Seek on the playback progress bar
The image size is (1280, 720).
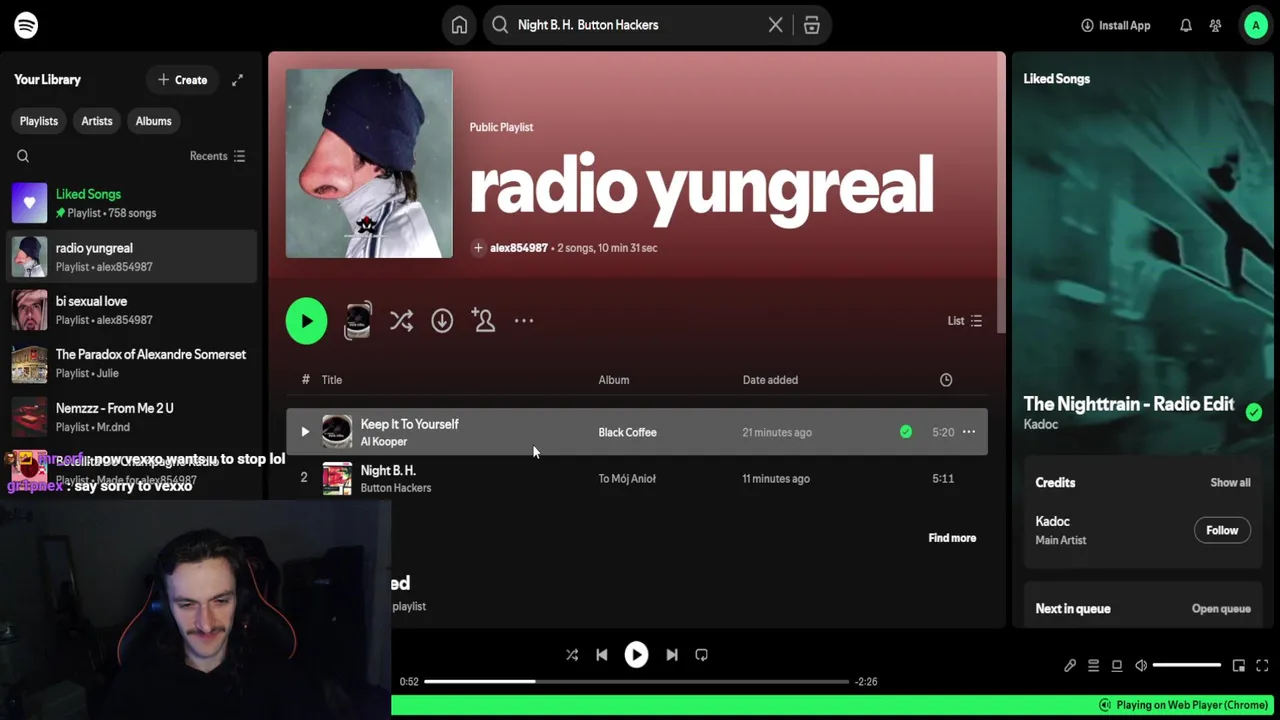(636, 682)
